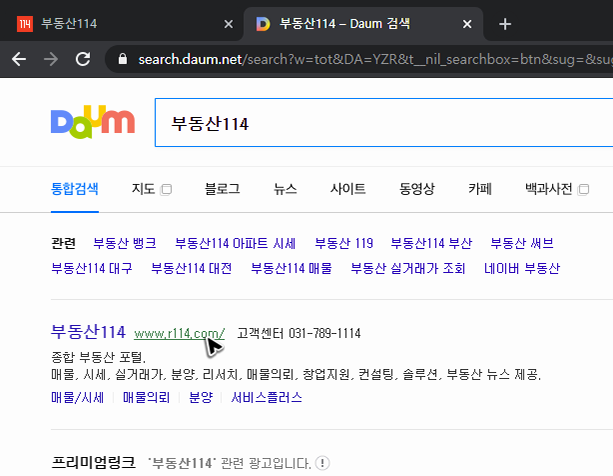Focus the Daum search box containing 부동산114

click(x=384, y=123)
